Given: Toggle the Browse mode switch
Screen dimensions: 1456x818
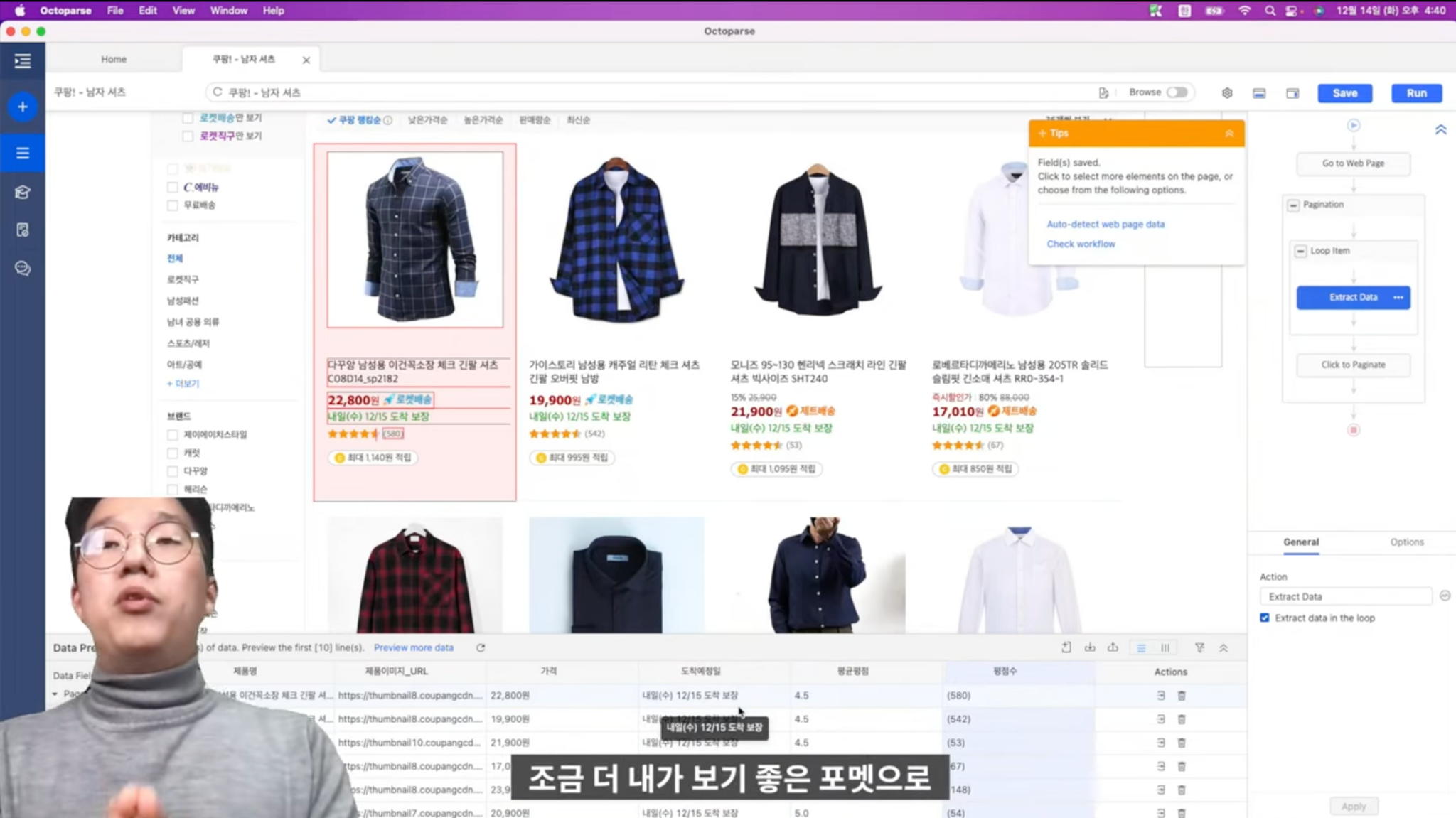Looking at the screenshot, I should (1177, 92).
